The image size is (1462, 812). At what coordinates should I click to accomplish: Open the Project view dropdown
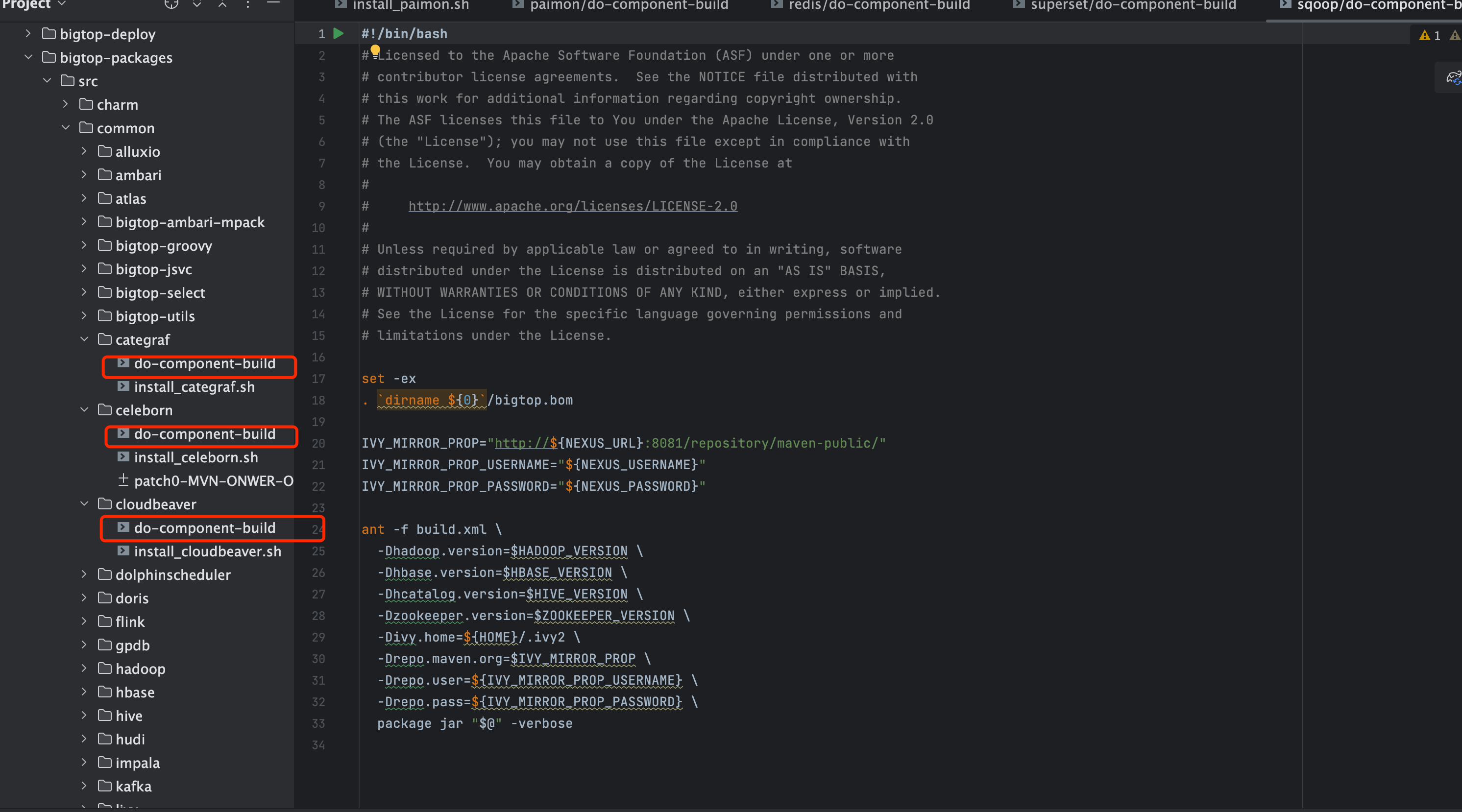pyautogui.click(x=34, y=4)
